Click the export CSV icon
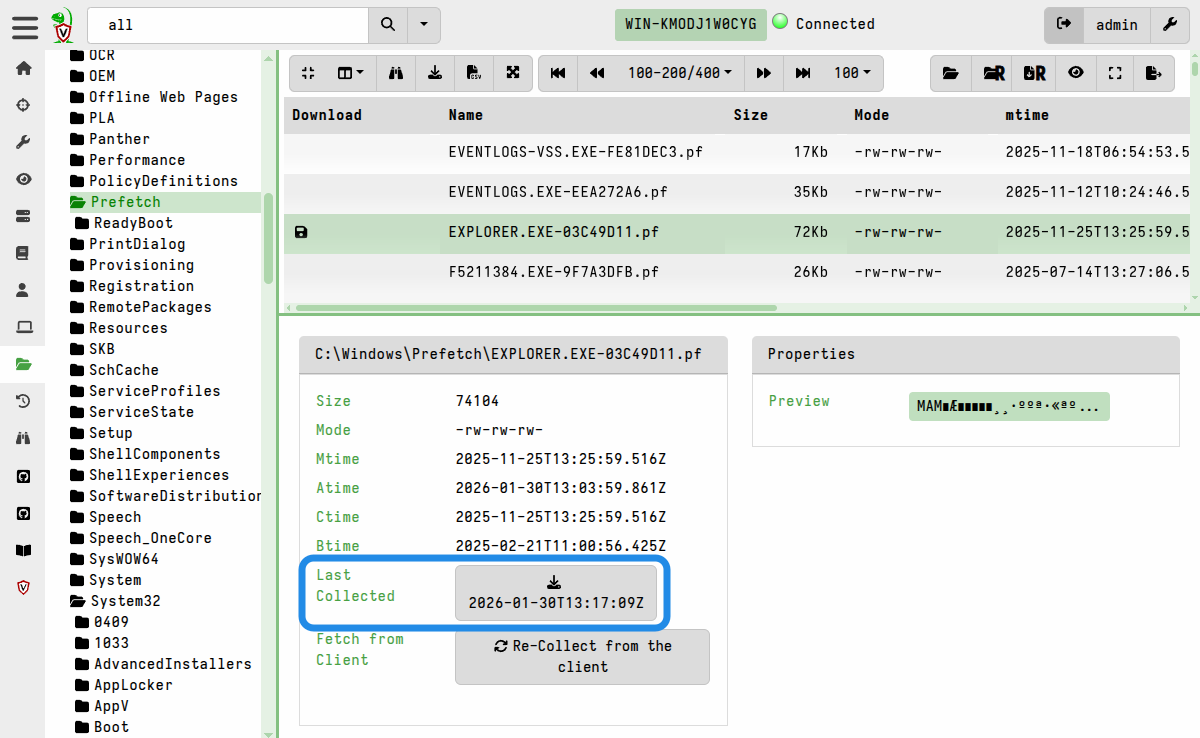The height and width of the screenshot is (738, 1200). (473, 73)
